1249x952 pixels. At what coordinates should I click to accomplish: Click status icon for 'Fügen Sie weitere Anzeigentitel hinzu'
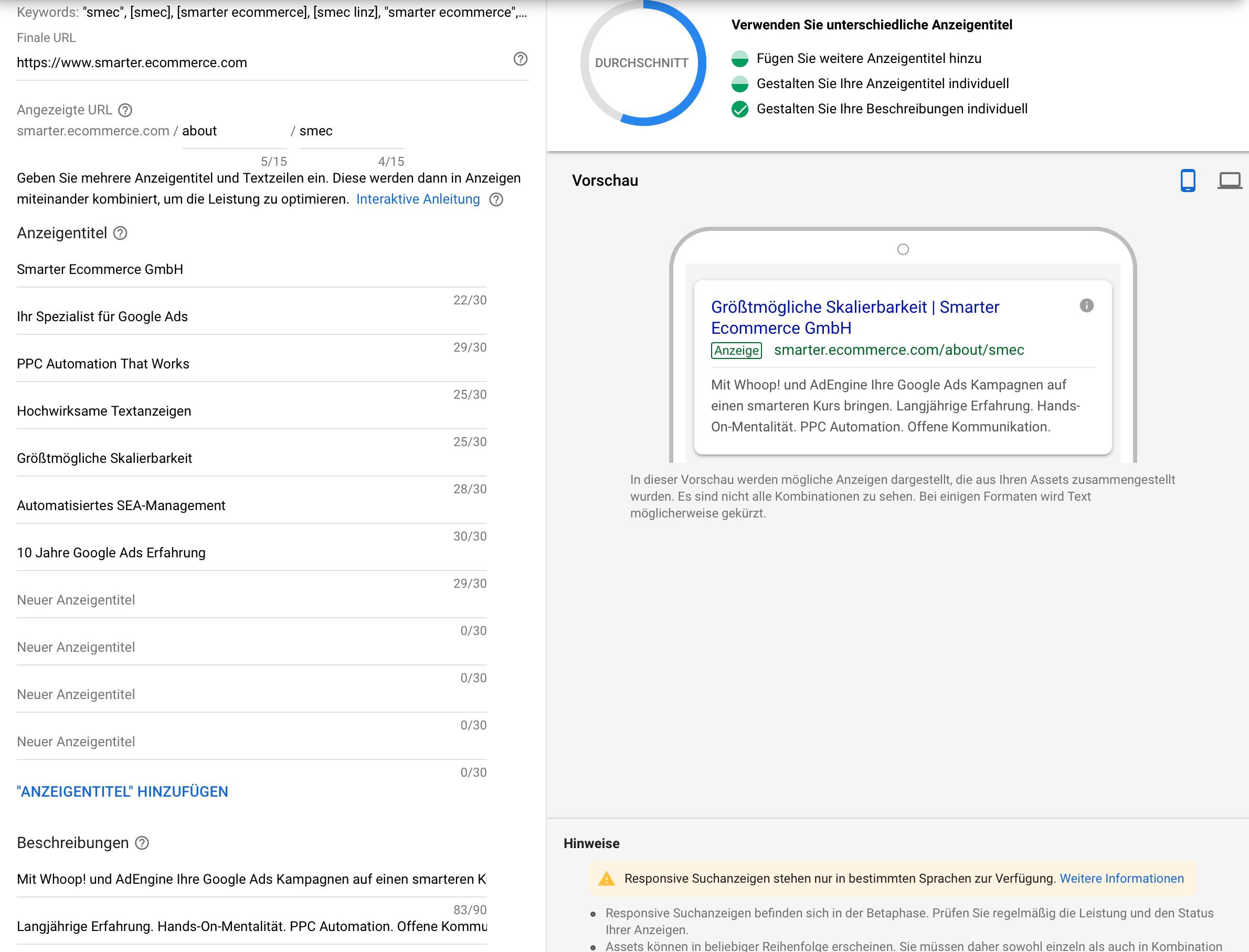pyautogui.click(x=739, y=59)
